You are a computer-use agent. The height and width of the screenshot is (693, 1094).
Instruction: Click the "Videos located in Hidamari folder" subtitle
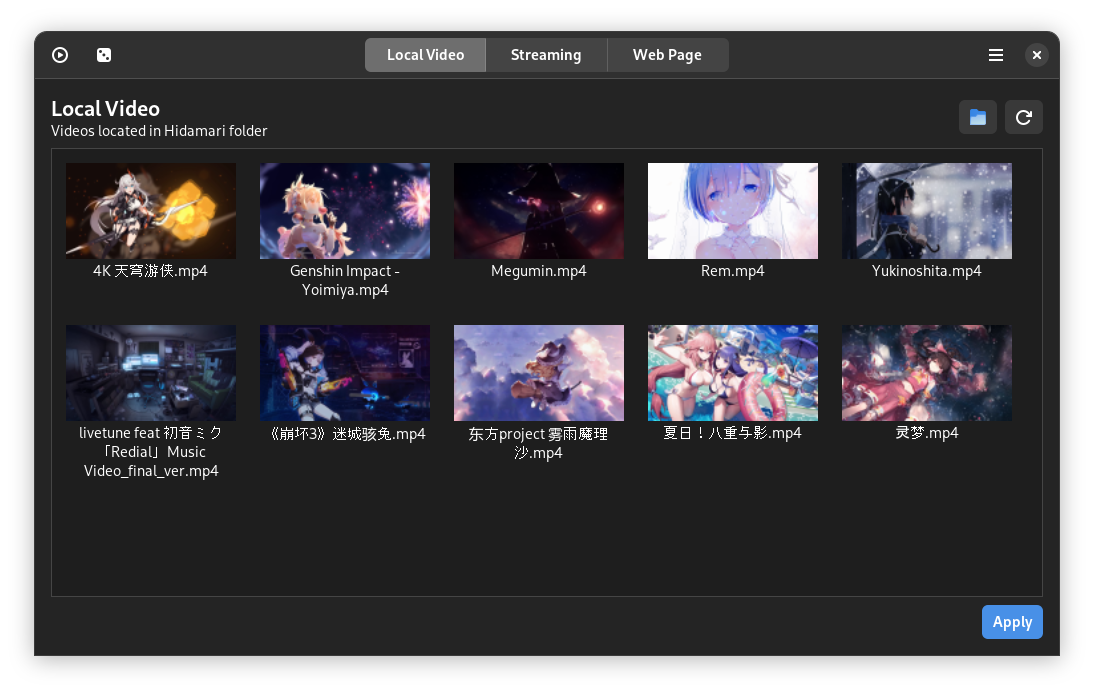(159, 131)
